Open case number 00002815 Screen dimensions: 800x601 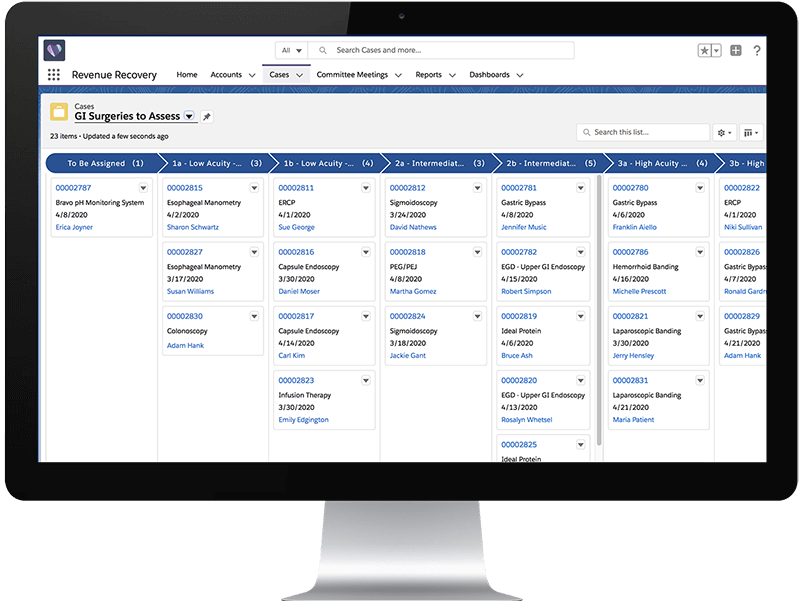tap(184, 188)
